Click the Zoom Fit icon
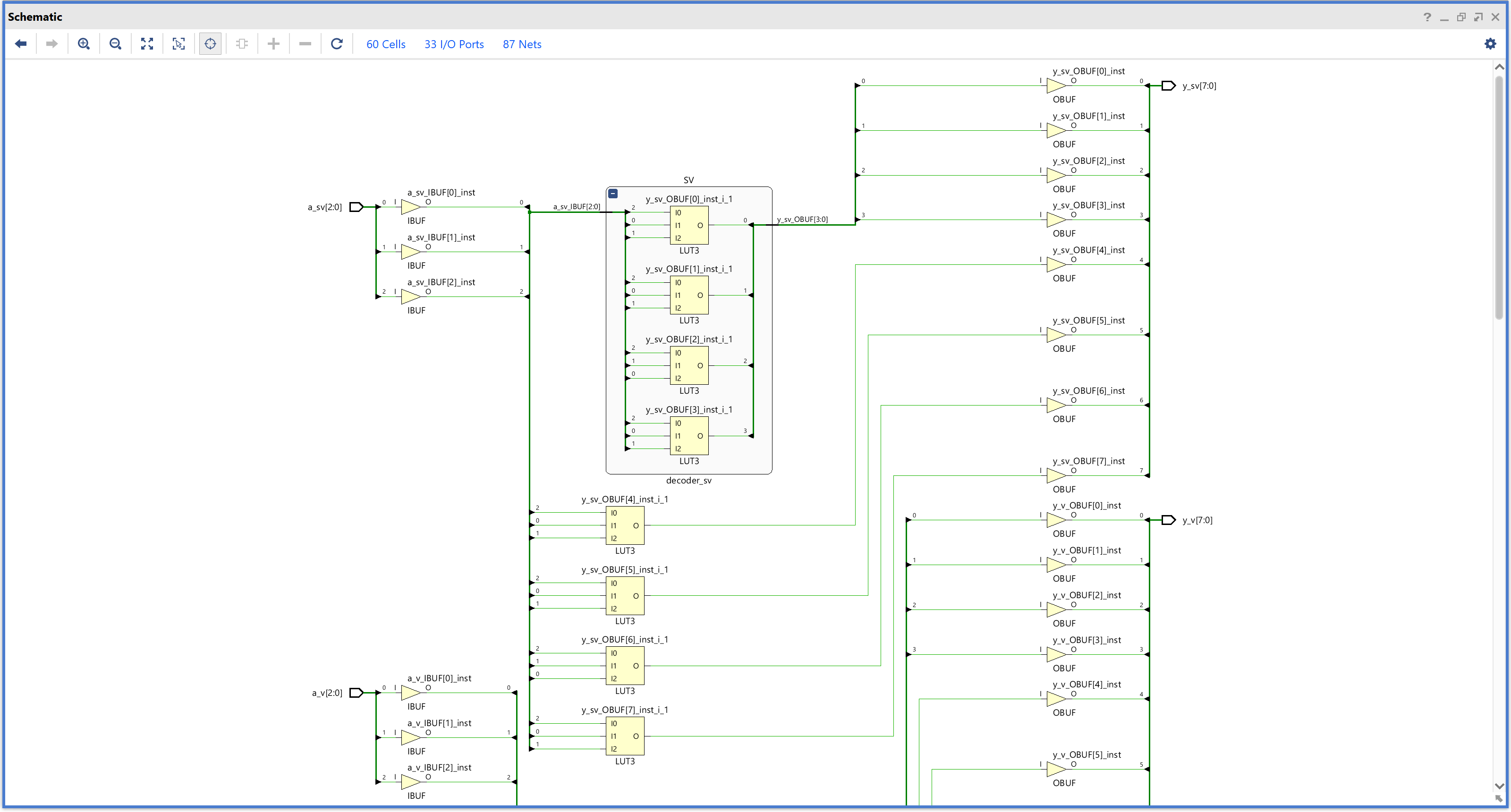1511x812 pixels. (147, 44)
